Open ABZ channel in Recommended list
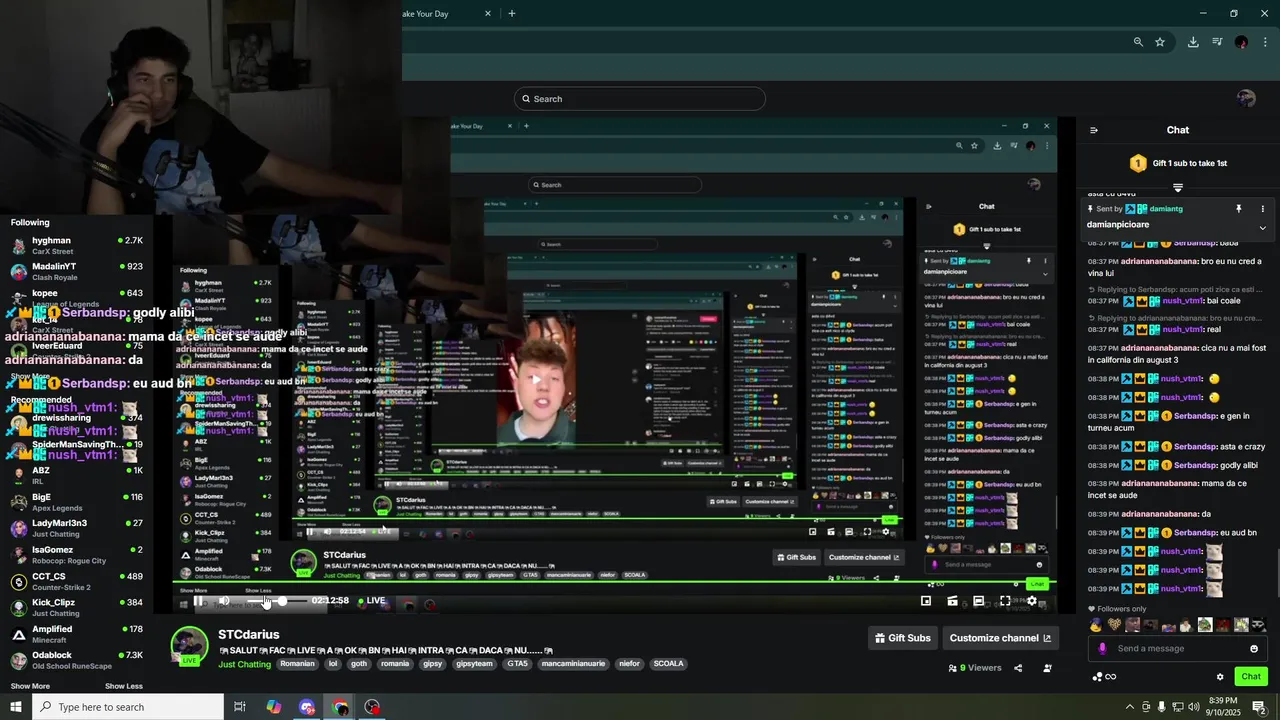The height and width of the screenshot is (720, 1280). click(x=76, y=475)
